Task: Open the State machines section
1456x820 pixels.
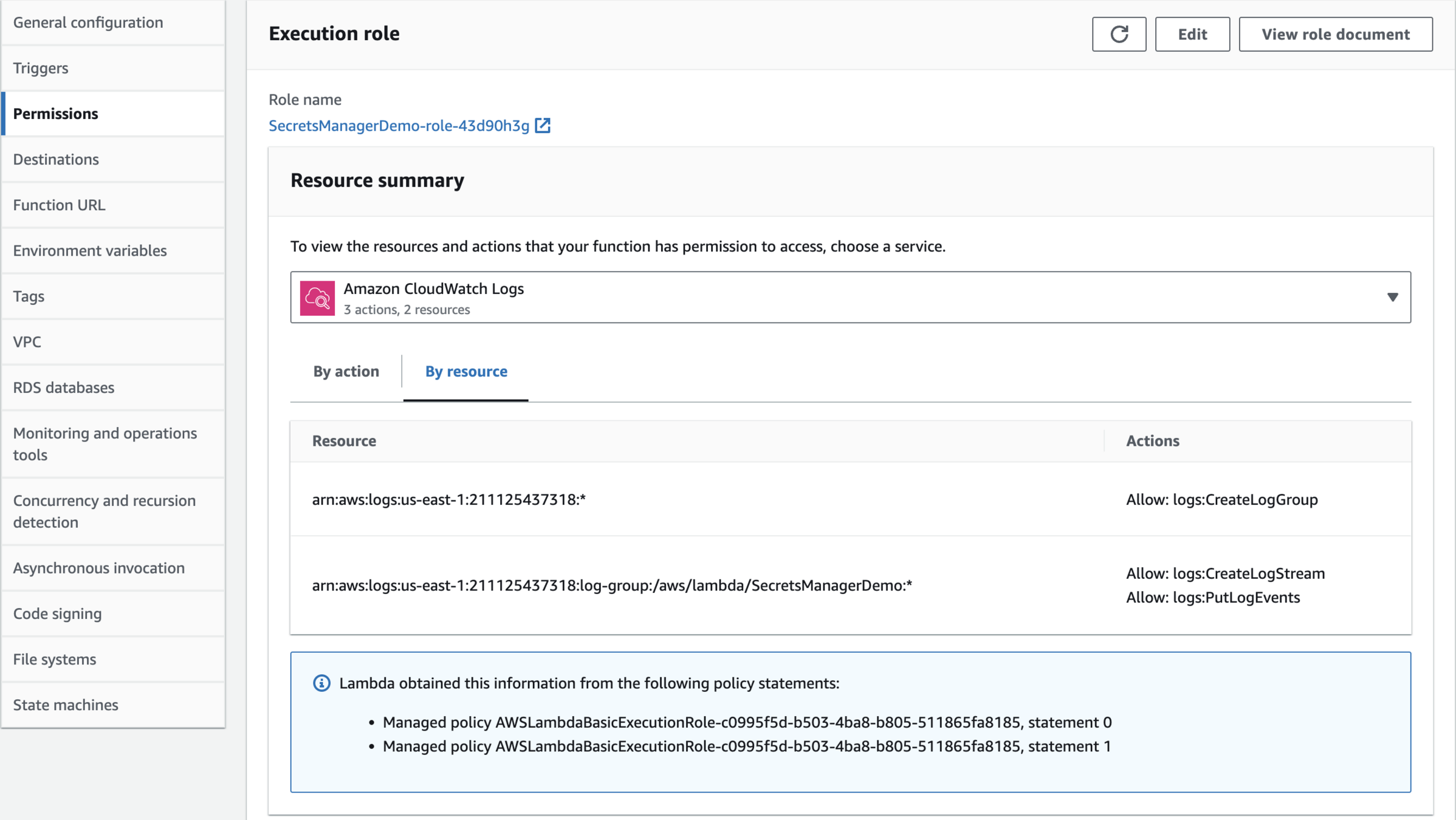Action: click(66, 705)
